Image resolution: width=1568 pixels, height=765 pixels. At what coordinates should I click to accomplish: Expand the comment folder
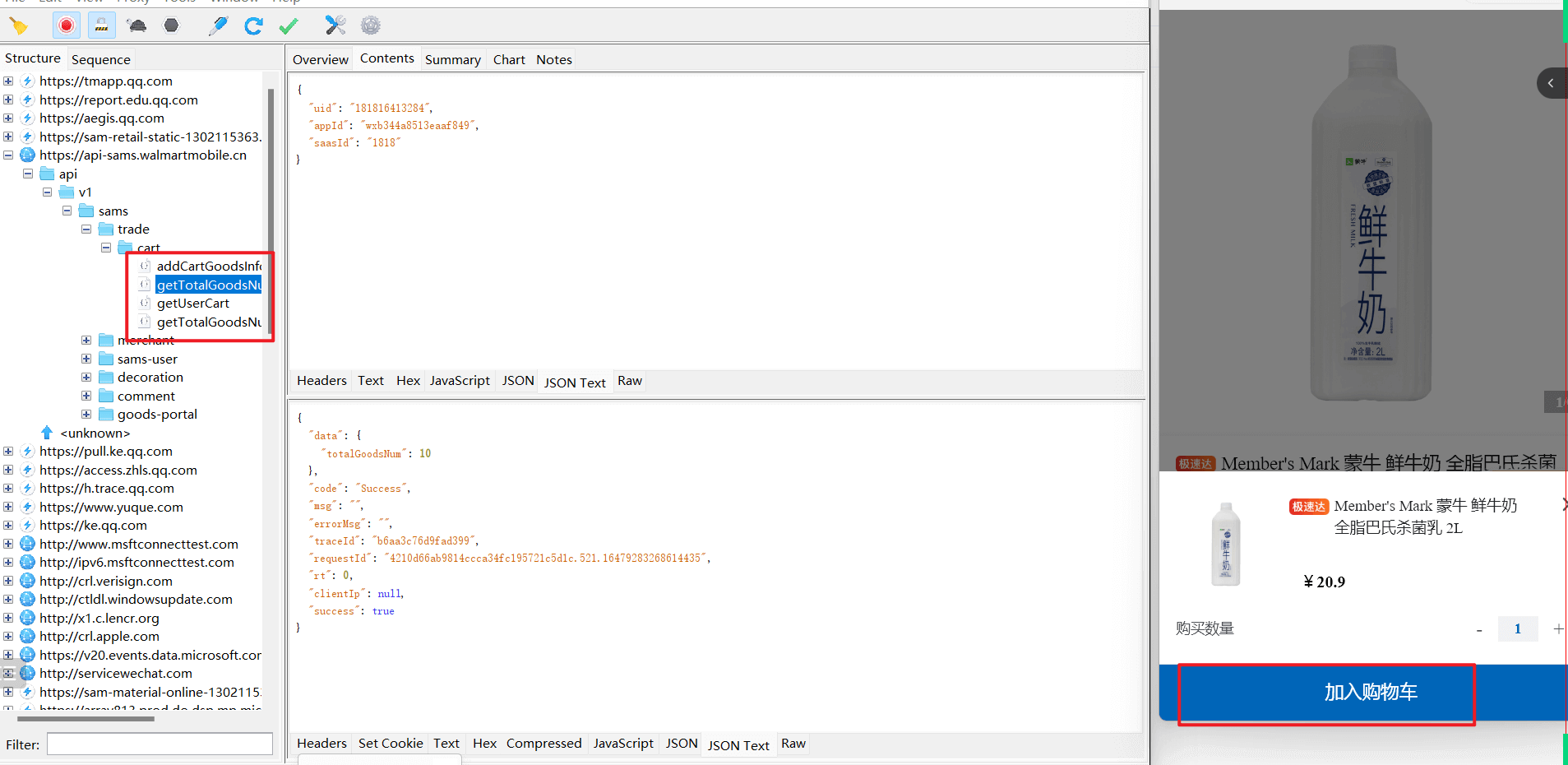point(86,396)
